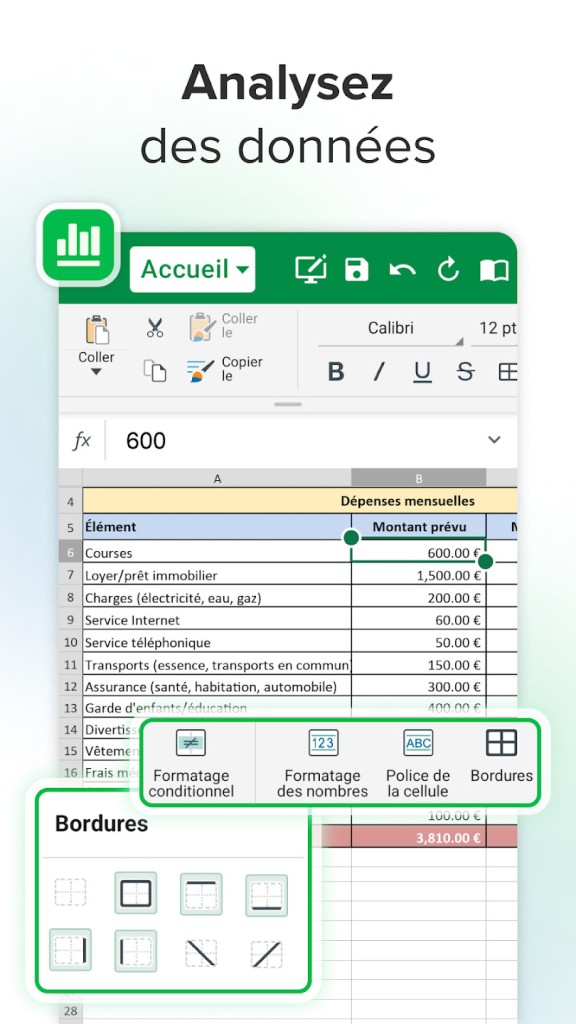The height and width of the screenshot is (1024, 576).
Task: Open the reading view book icon
Action: [x=494, y=270]
